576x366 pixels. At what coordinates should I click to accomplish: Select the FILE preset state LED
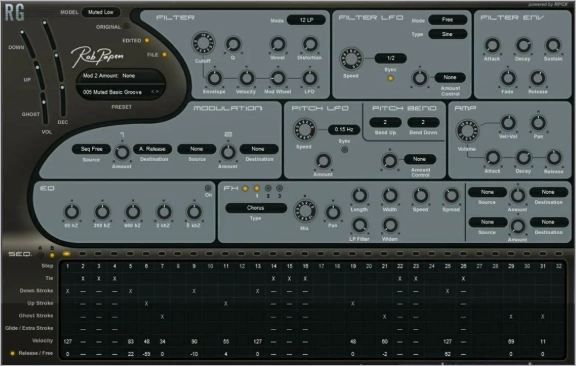click(164, 55)
